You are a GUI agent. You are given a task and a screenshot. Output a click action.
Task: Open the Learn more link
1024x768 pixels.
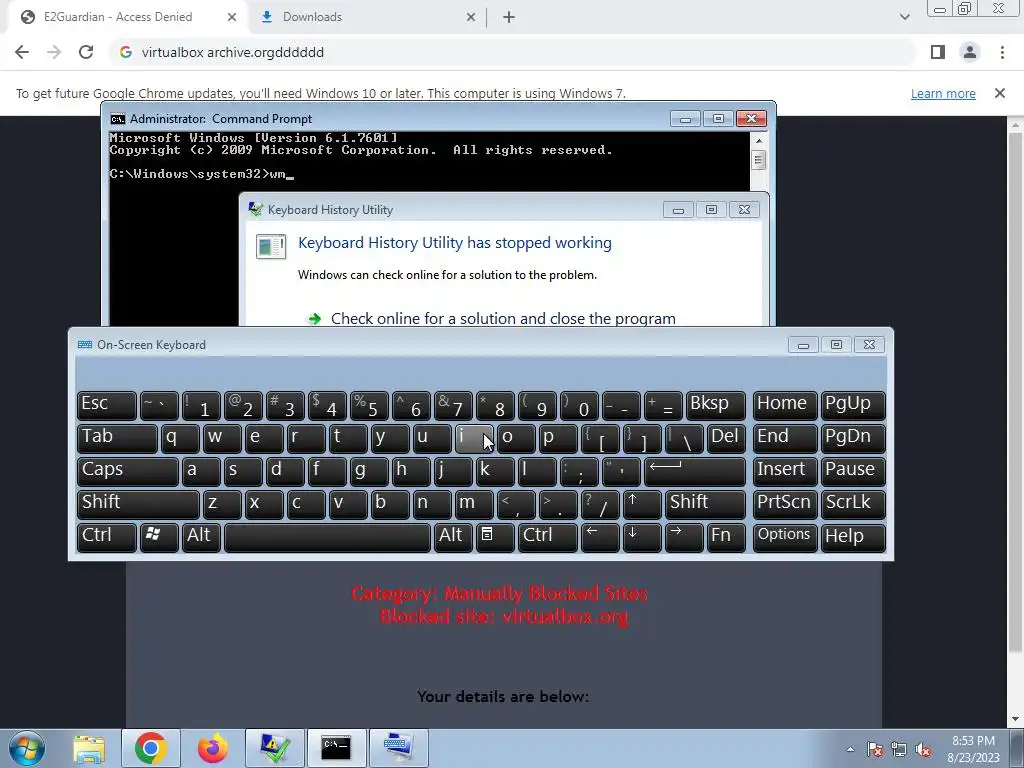(943, 93)
